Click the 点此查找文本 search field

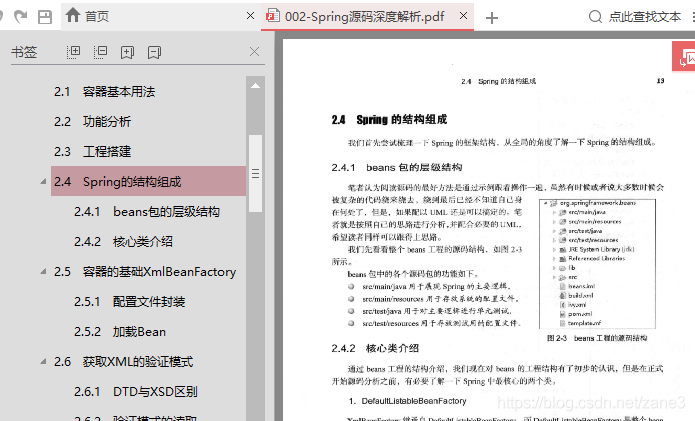click(x=644, y=17)
